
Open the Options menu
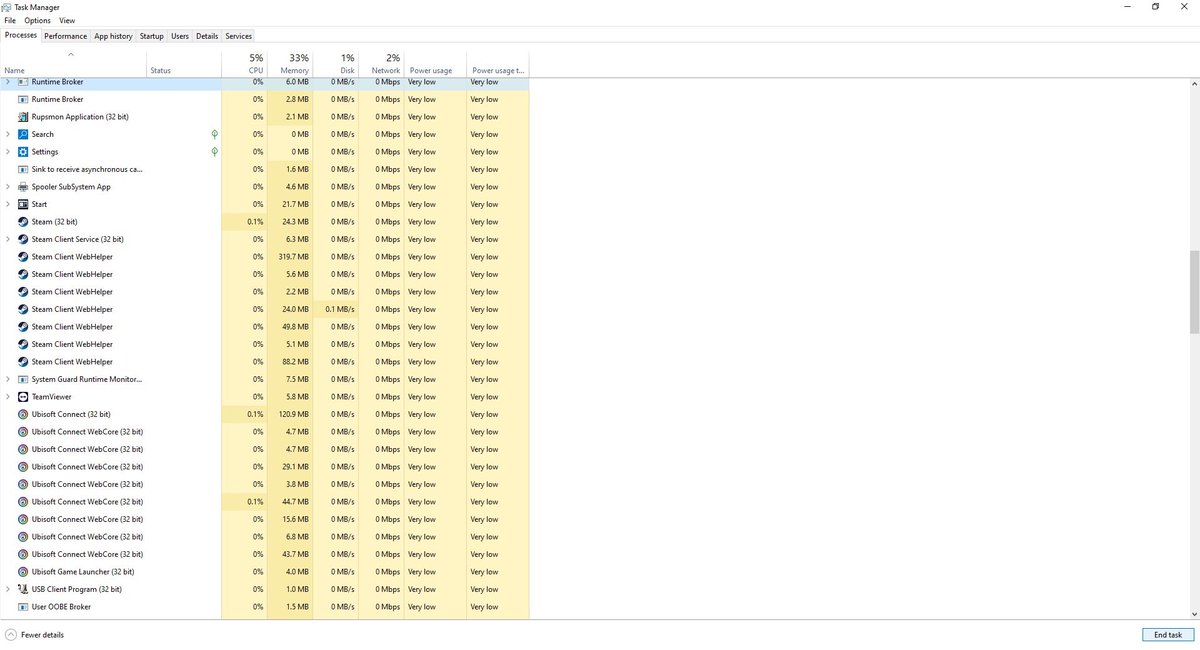click(37, 20)
